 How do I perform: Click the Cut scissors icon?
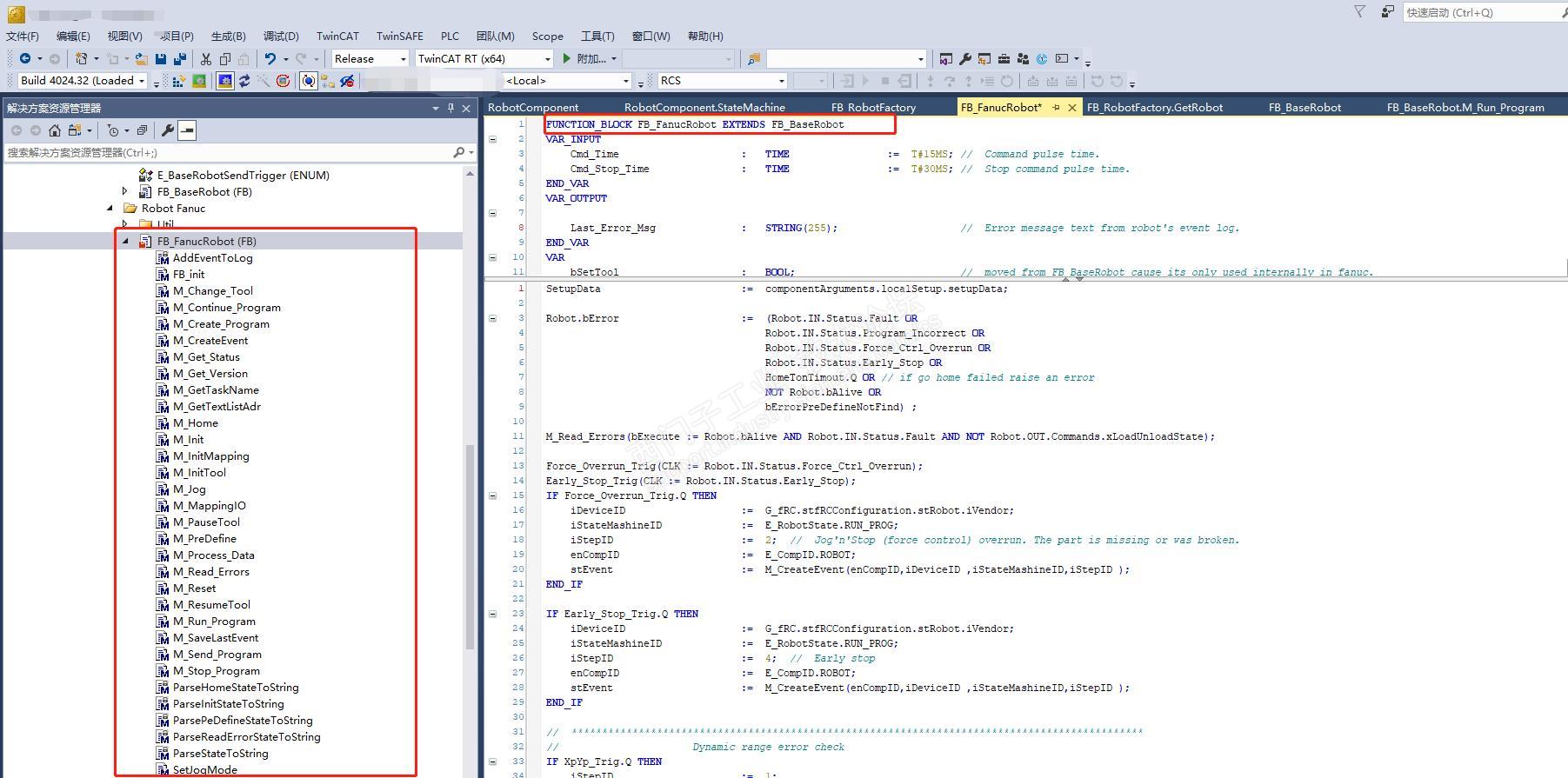[206, 59]
